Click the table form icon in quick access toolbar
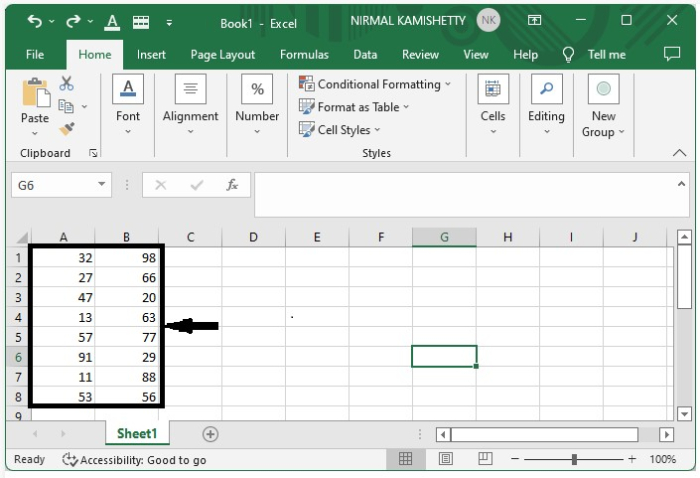 click(x=141, y=22)
